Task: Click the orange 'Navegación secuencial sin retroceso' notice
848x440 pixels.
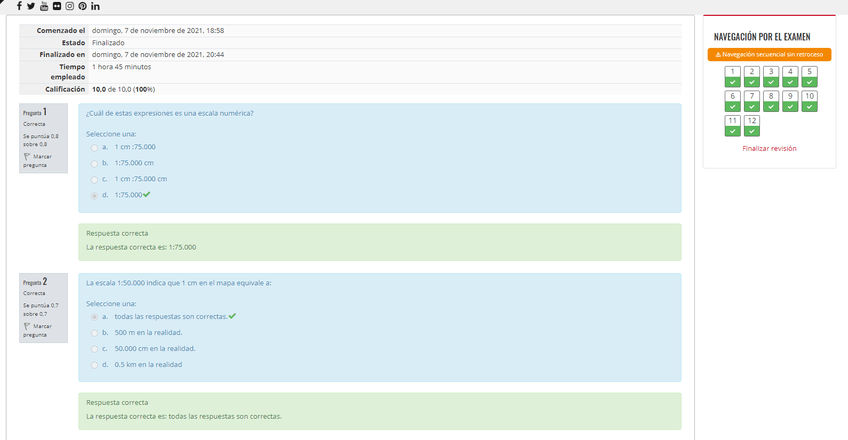Action: (769, 55)
